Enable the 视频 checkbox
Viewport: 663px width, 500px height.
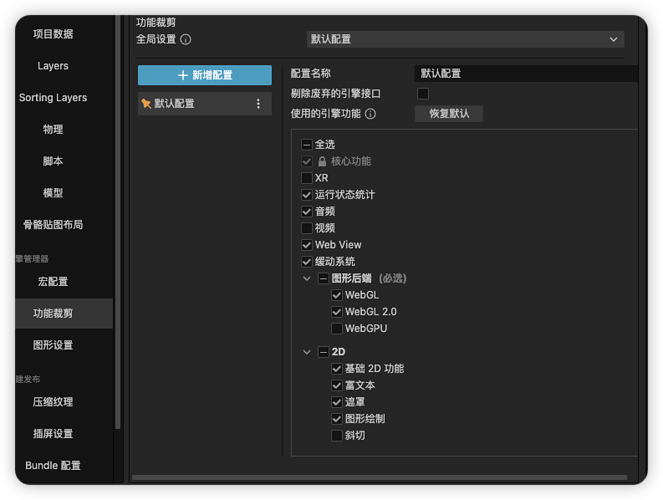click(x=307, y=228)
